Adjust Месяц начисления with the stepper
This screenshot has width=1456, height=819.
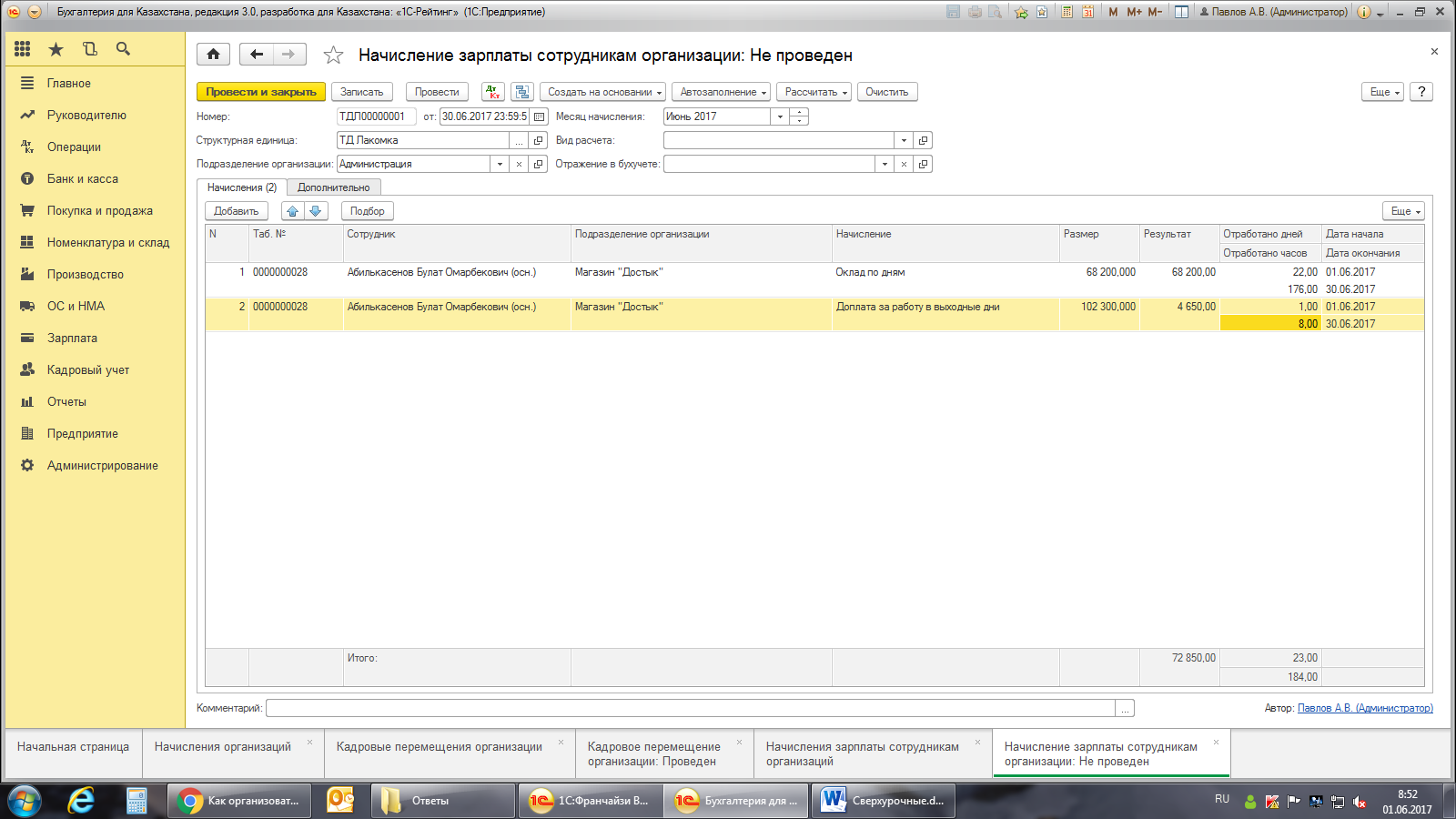[799, 116]
